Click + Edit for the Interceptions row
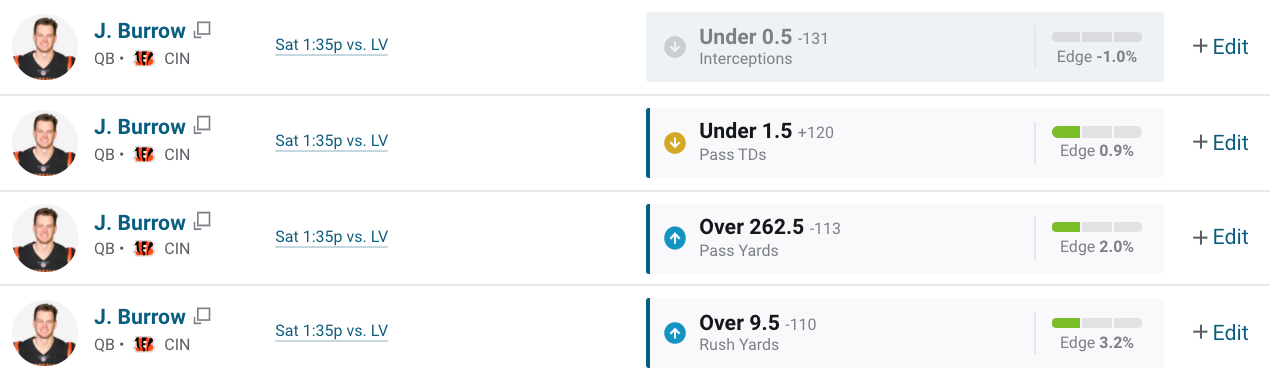 pyautogui.click(x=1220, y=46)
